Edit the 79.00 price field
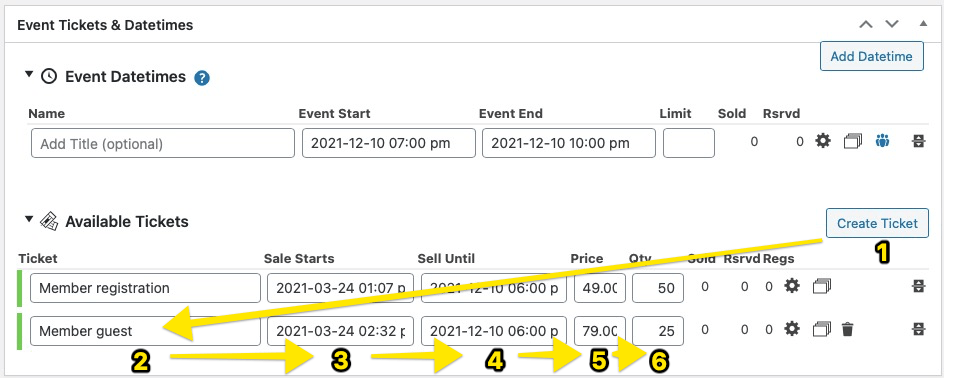 click(600, 331)
